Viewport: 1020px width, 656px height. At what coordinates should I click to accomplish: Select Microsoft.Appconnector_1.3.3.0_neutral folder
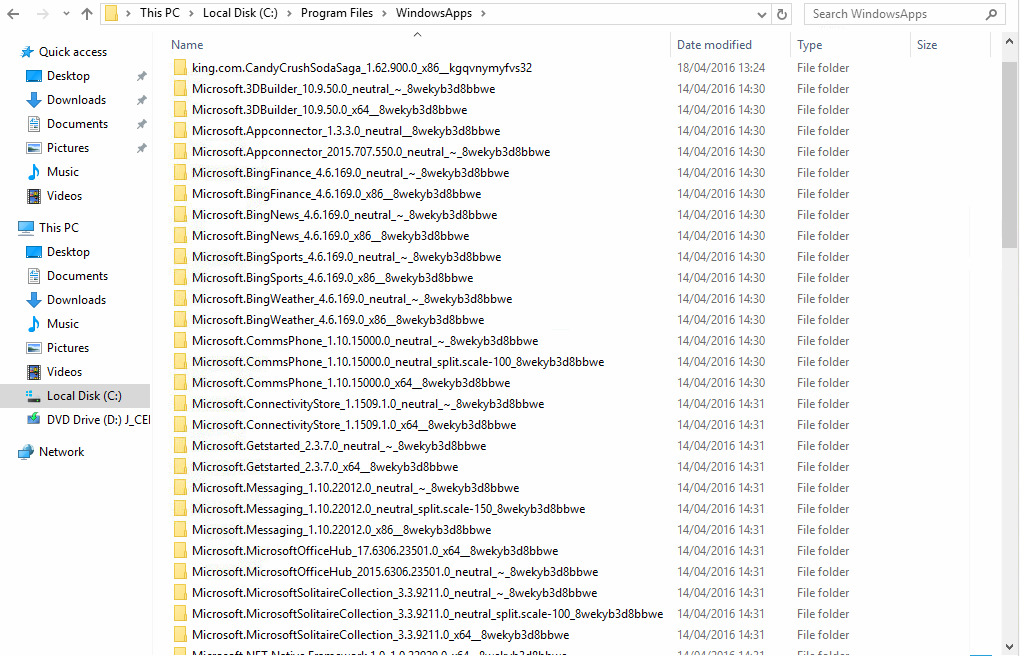click(x=346, y=131)
